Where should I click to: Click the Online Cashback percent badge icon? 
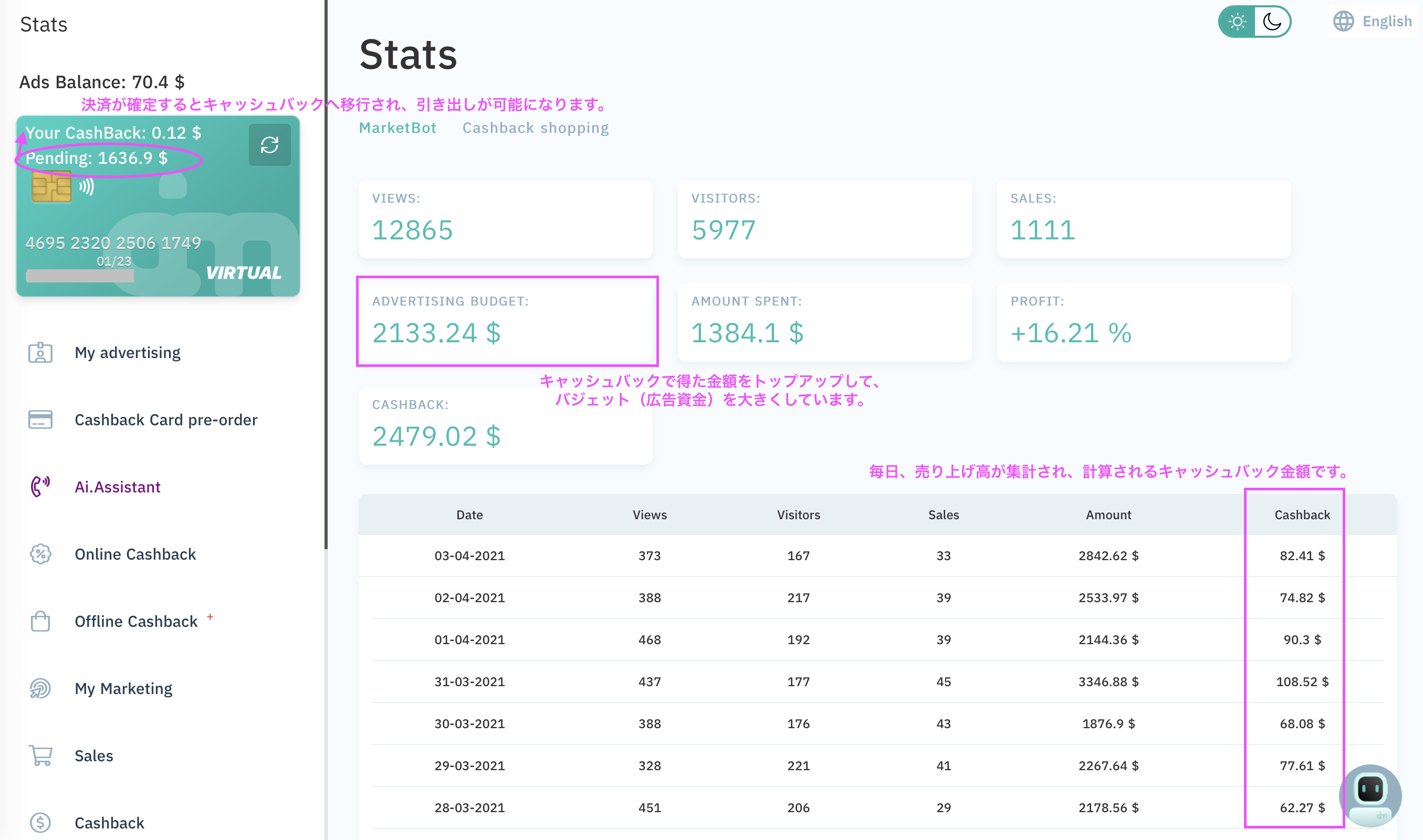(40, 553)
